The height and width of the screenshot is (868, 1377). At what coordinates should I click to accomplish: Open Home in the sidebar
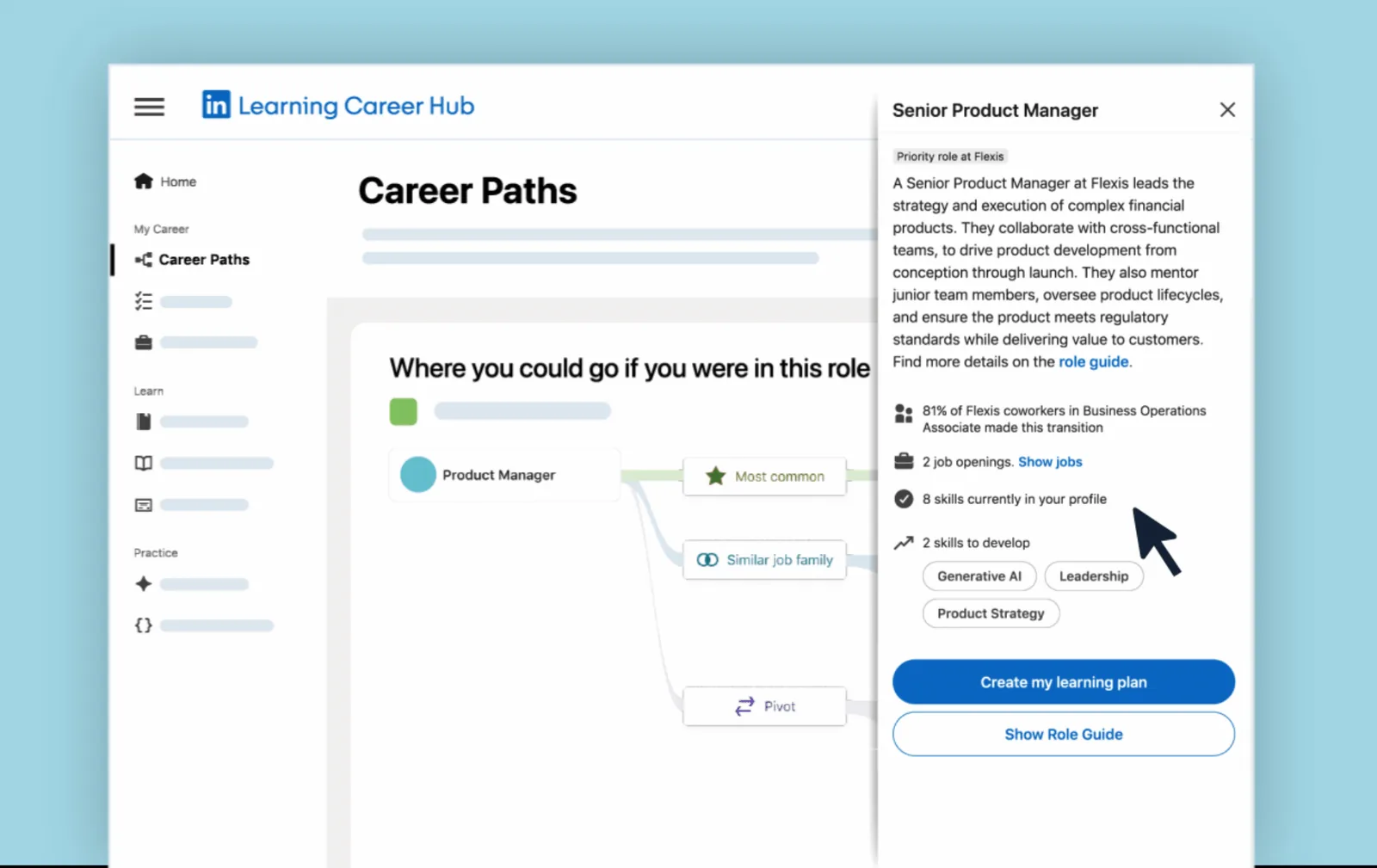tap(165, 182)
